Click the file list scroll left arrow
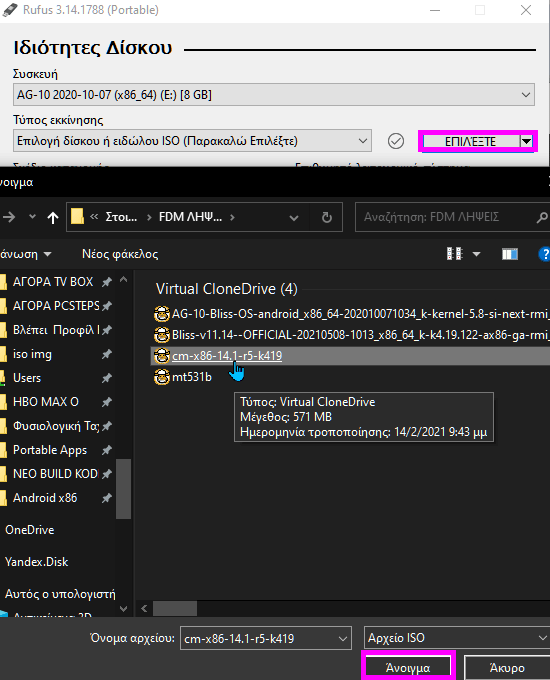 [144, 609]
